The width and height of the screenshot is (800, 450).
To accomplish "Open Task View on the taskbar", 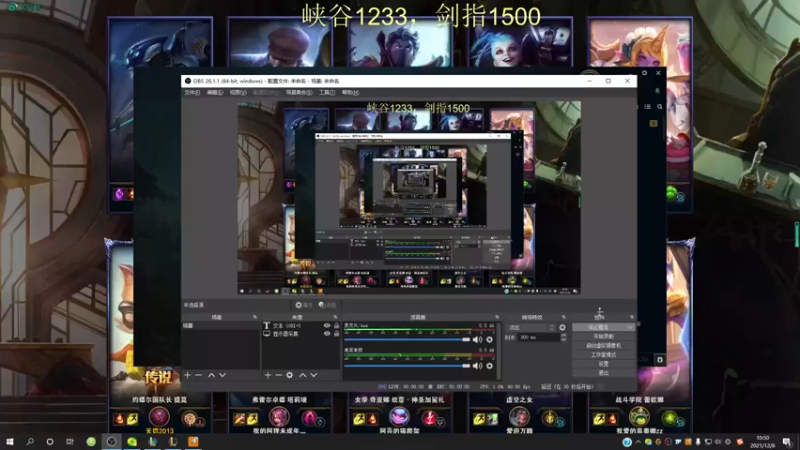I will click(x=70, y=442).
